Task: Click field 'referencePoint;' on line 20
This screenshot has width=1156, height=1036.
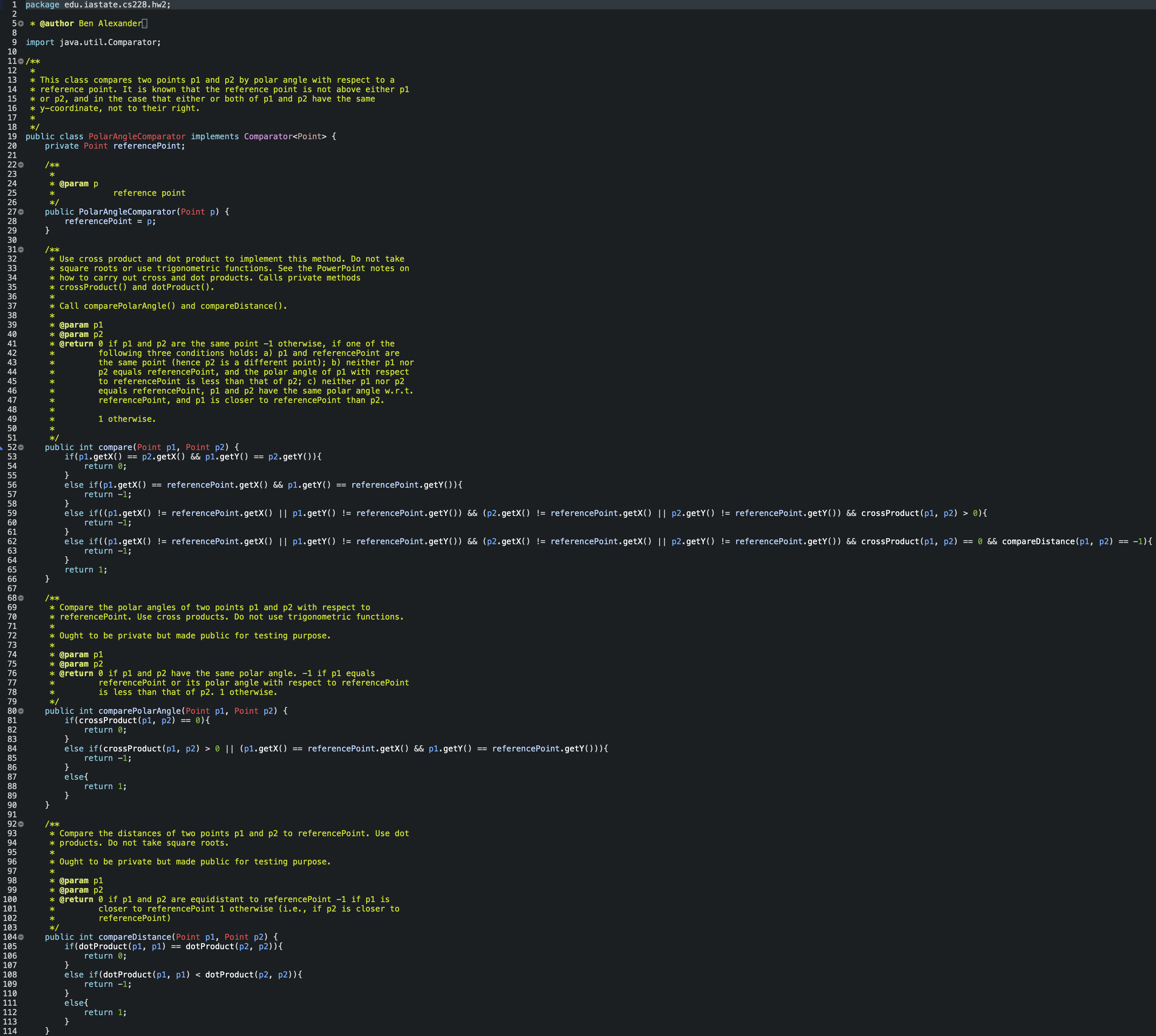Action: point(149,146)
